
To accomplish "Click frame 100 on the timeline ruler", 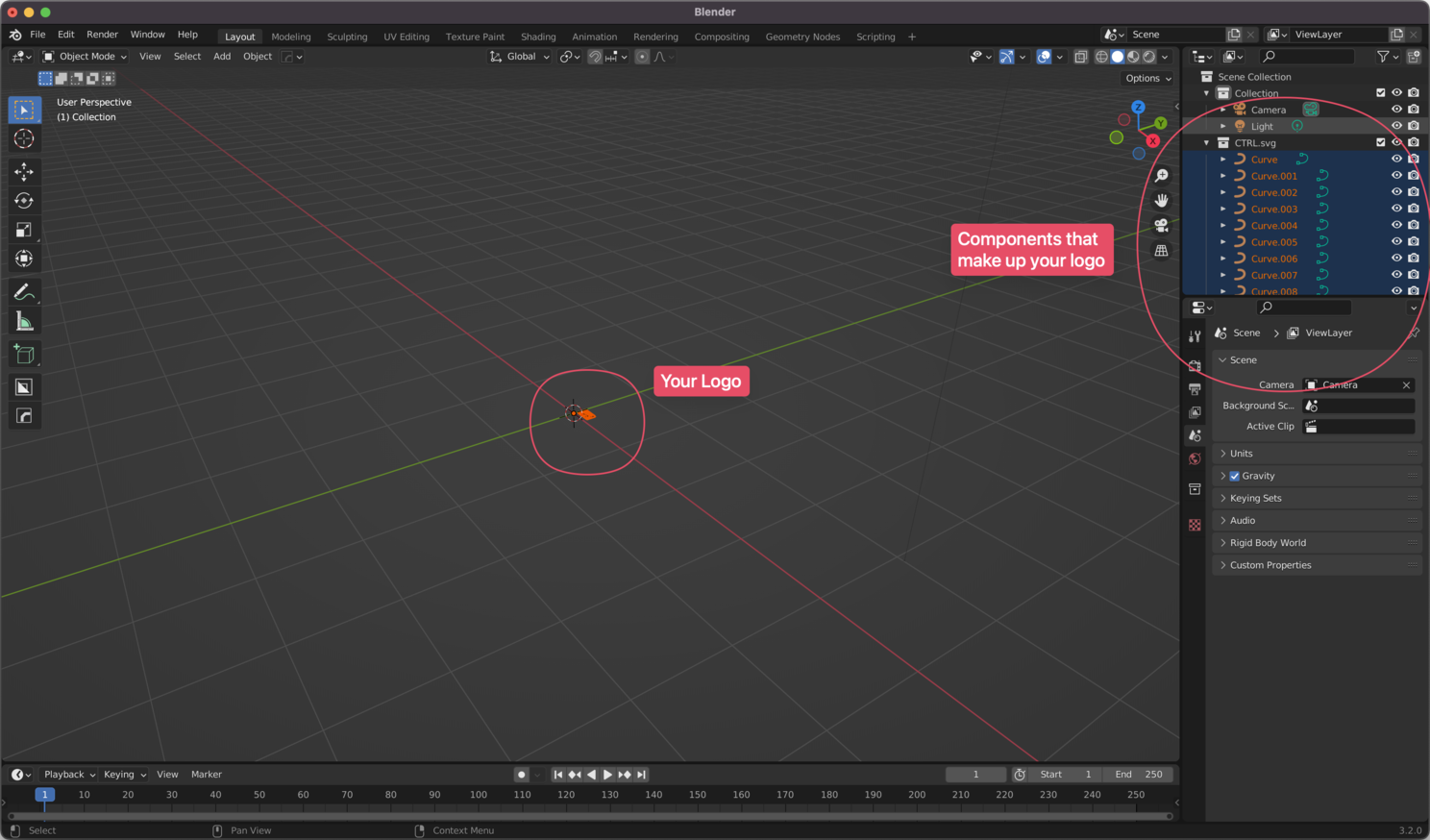I will pyautogui.click(x=479, y=795).
